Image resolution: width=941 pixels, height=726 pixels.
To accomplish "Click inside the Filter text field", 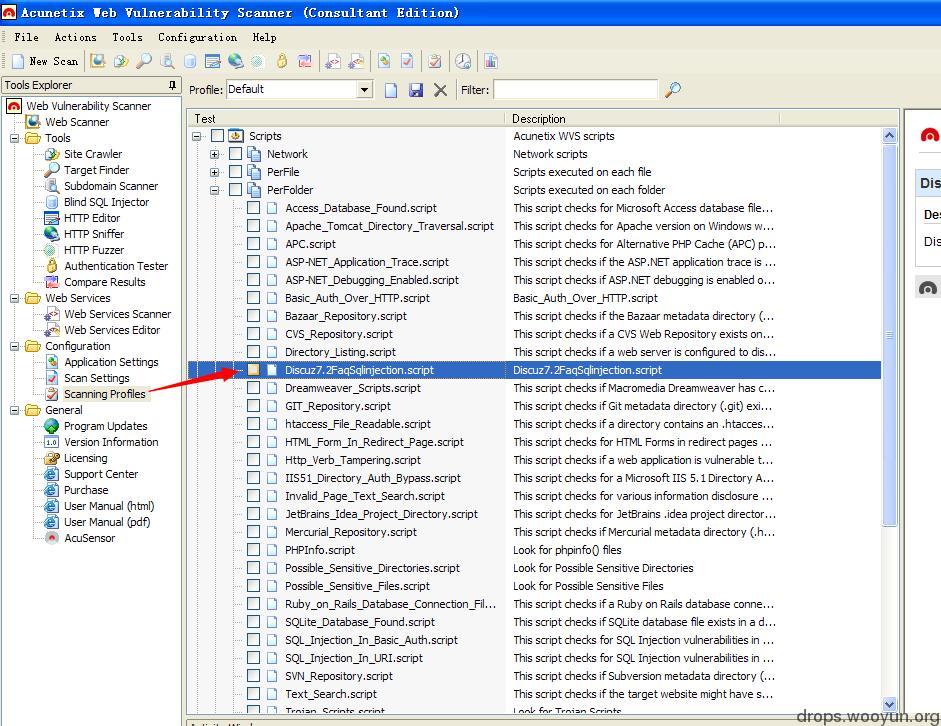I will (x=575, y=90).
